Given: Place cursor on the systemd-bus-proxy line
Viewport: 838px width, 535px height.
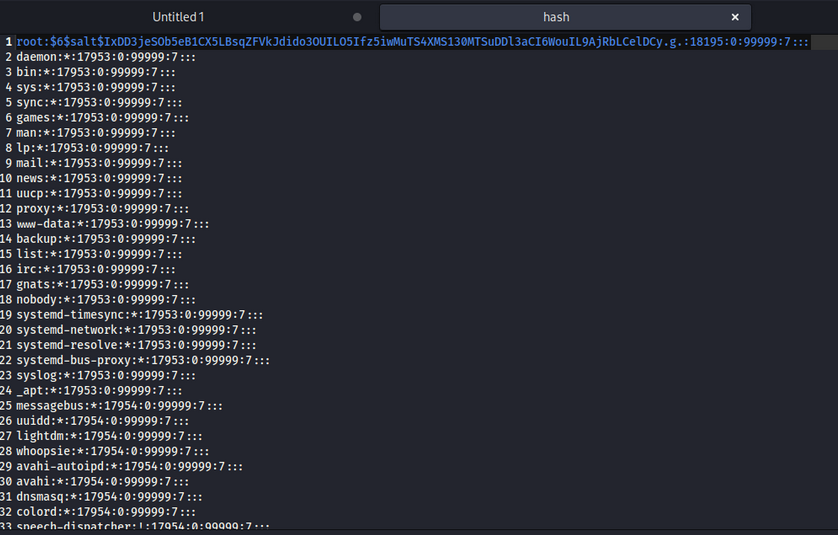Looking at the screenshot, I should click(x=142, y=360).
